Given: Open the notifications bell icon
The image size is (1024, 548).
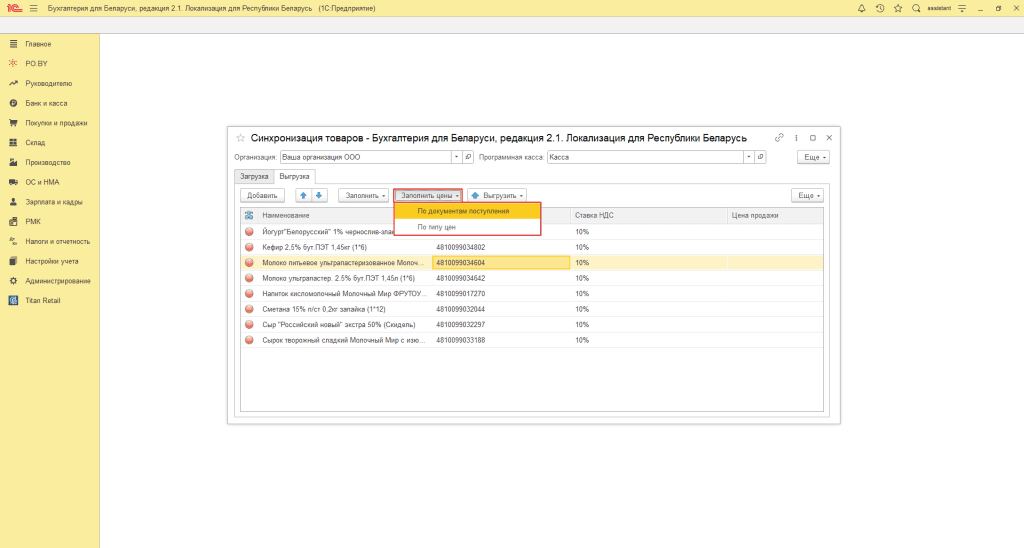Looking at the screenshot, I should [861, 8].
